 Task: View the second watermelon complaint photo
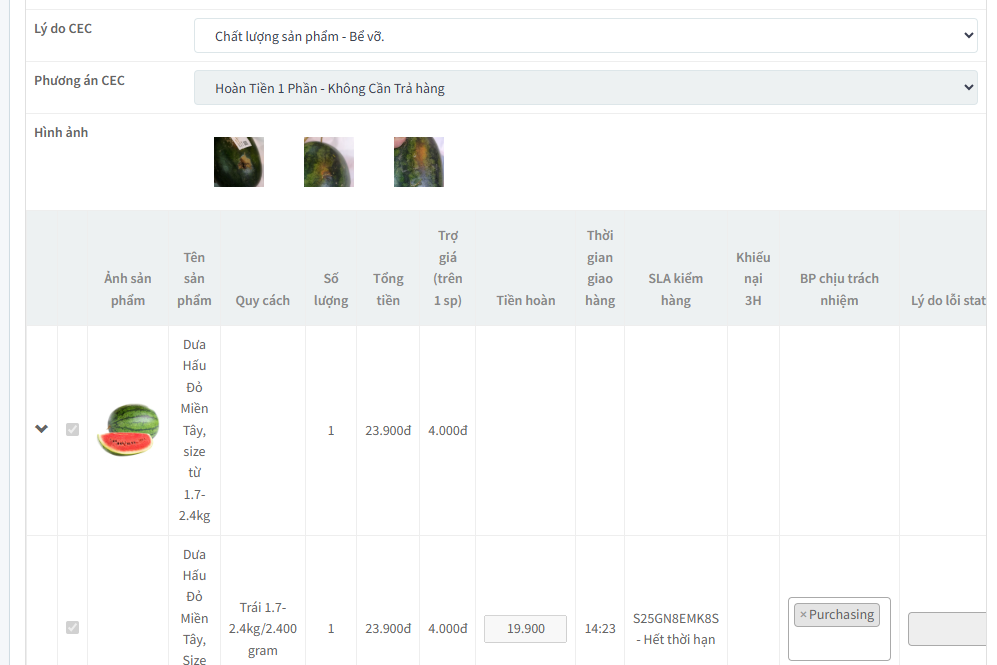point(329,161)
